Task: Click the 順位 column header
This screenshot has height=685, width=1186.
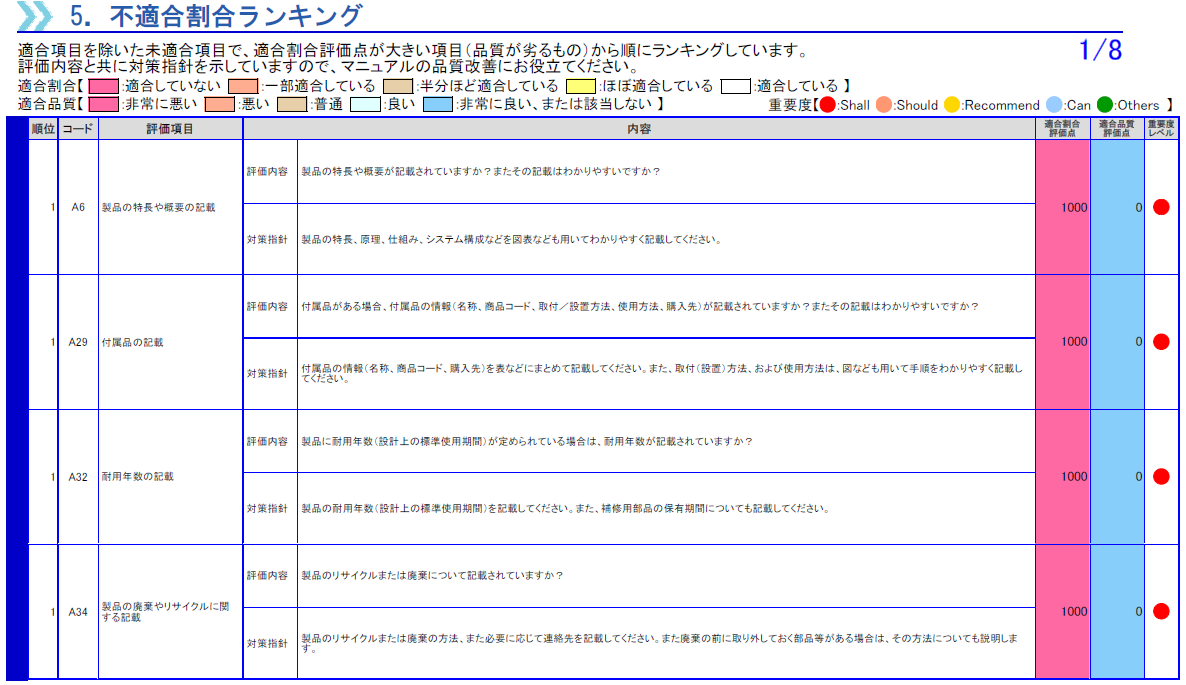Action: 43,129
